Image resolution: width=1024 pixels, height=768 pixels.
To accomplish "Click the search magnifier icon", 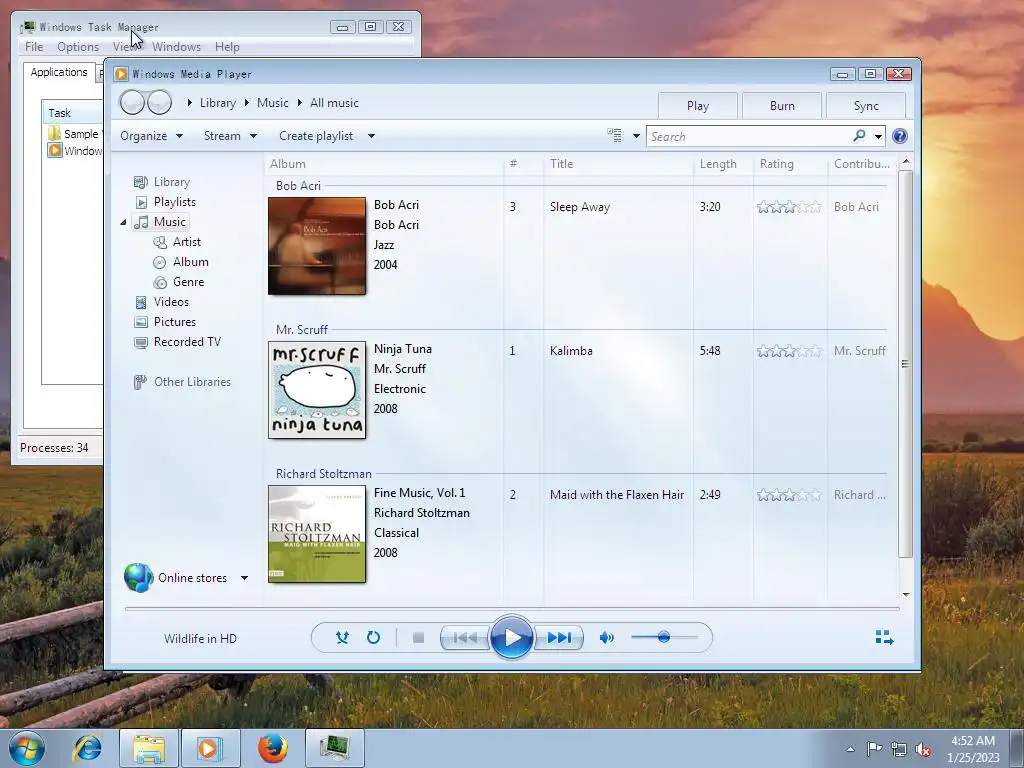I will click(859, 136).
